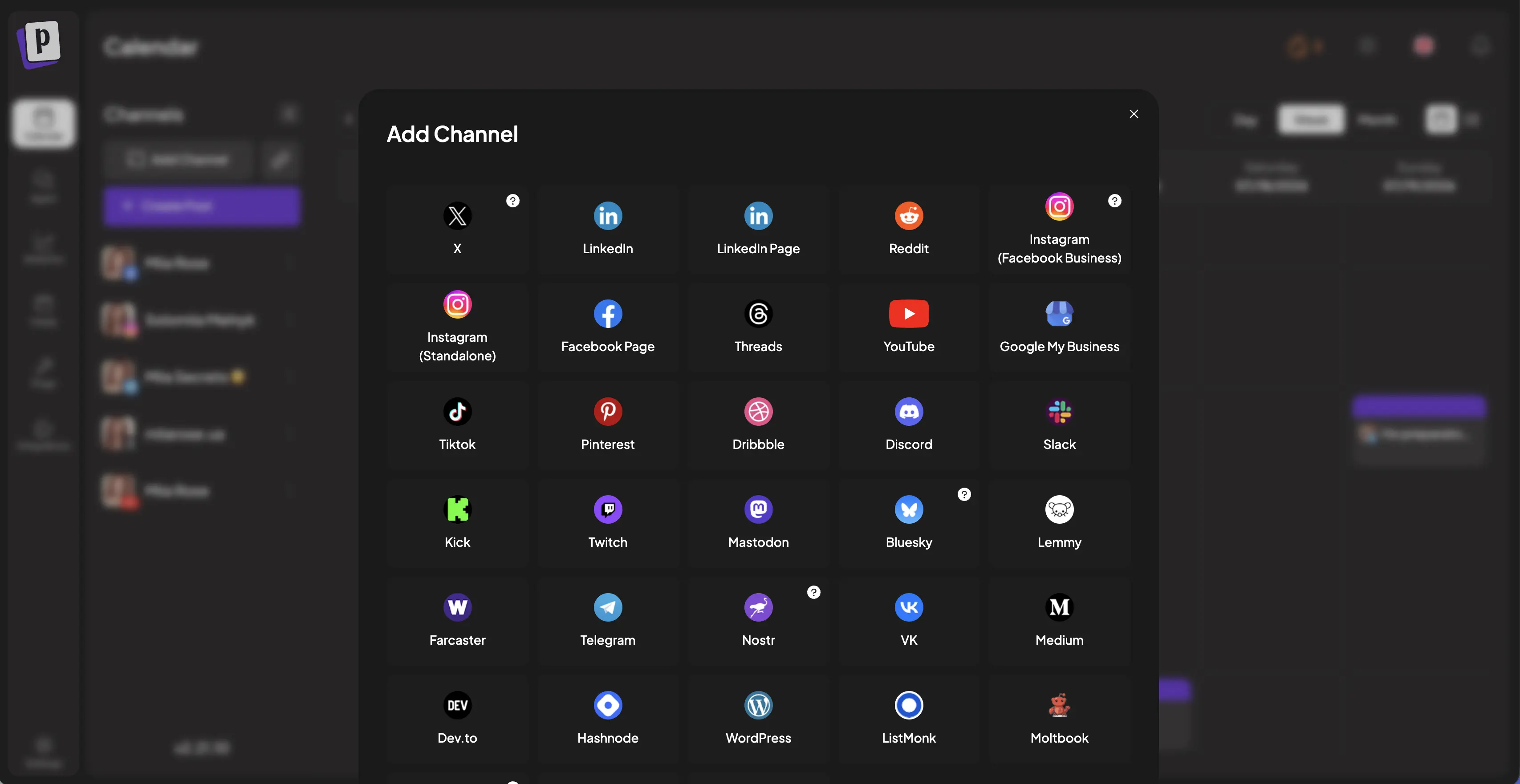Select Instagram (Facebook Business) channel

(1059, 230)
